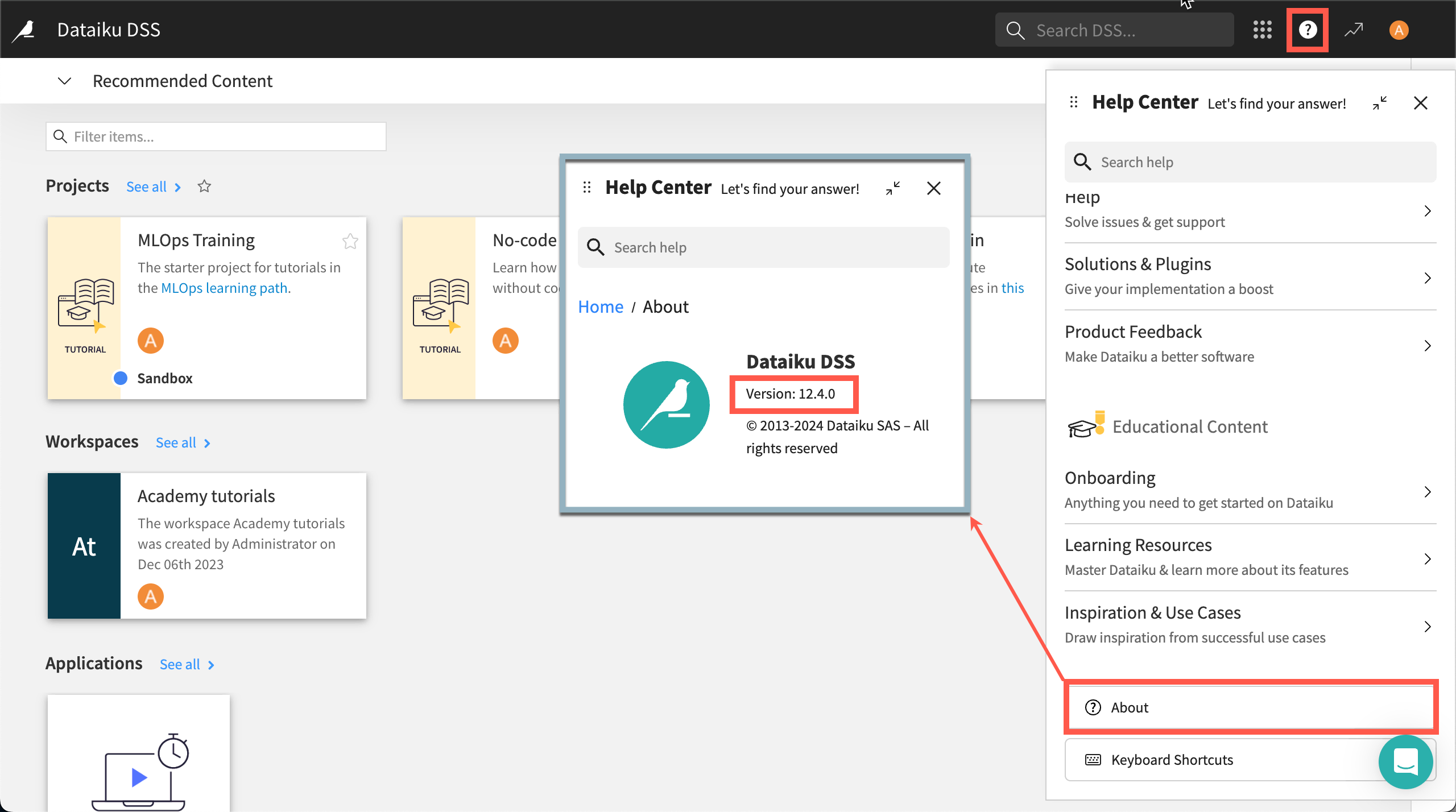Open the activity trend arrow icon
This screenshot has width=1456, height=812.
(1354, 30)
